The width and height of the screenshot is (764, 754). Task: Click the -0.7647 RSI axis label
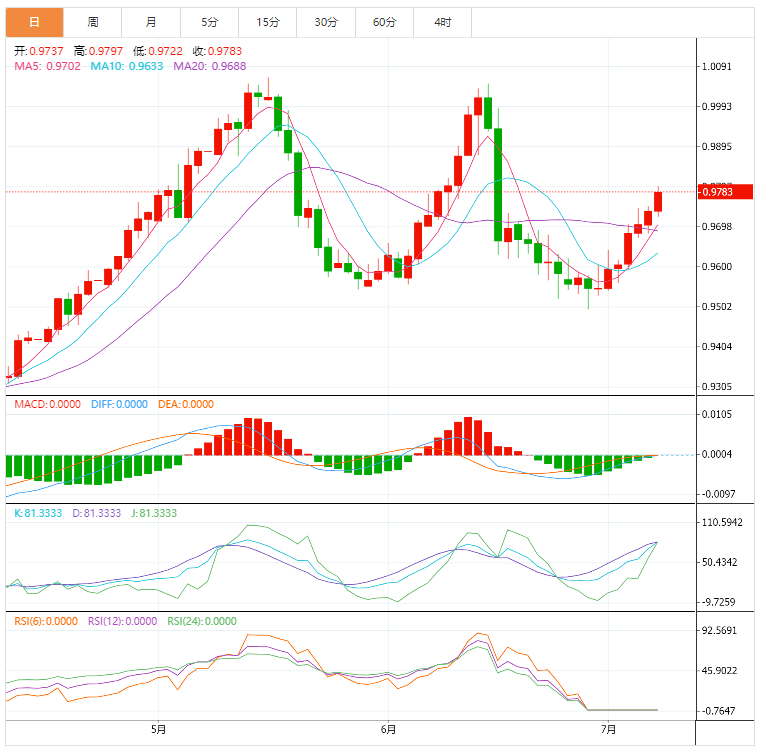(x=718, y=711)
